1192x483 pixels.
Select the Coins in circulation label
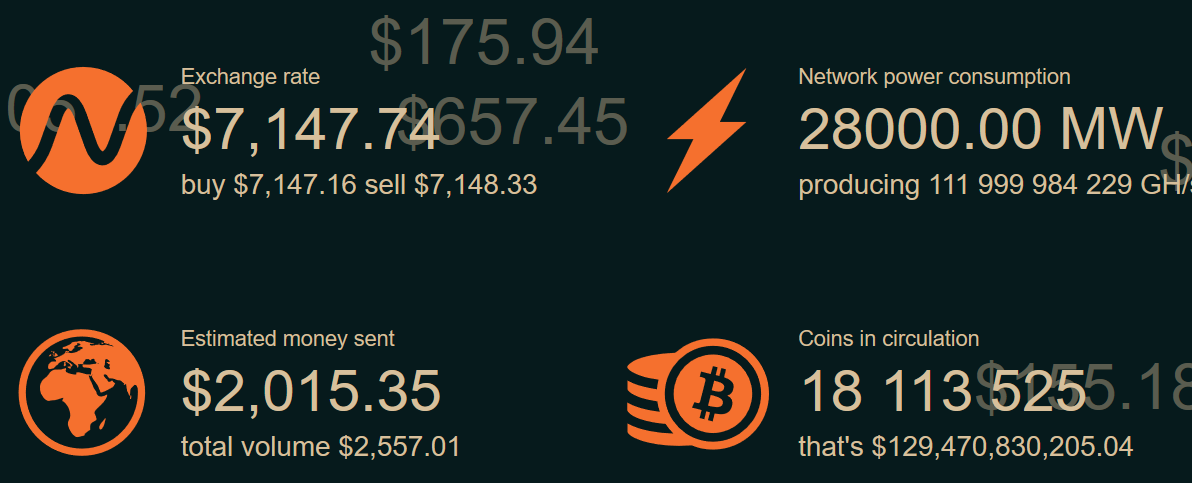pyautogui.click(x=889, y=338)
